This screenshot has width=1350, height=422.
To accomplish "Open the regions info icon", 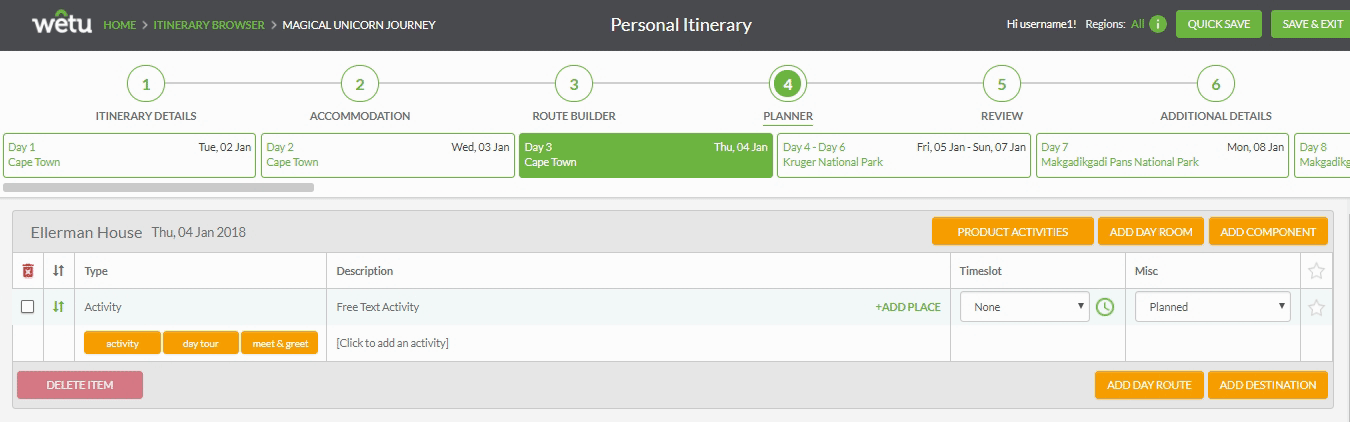I will tap(1158, 24).
